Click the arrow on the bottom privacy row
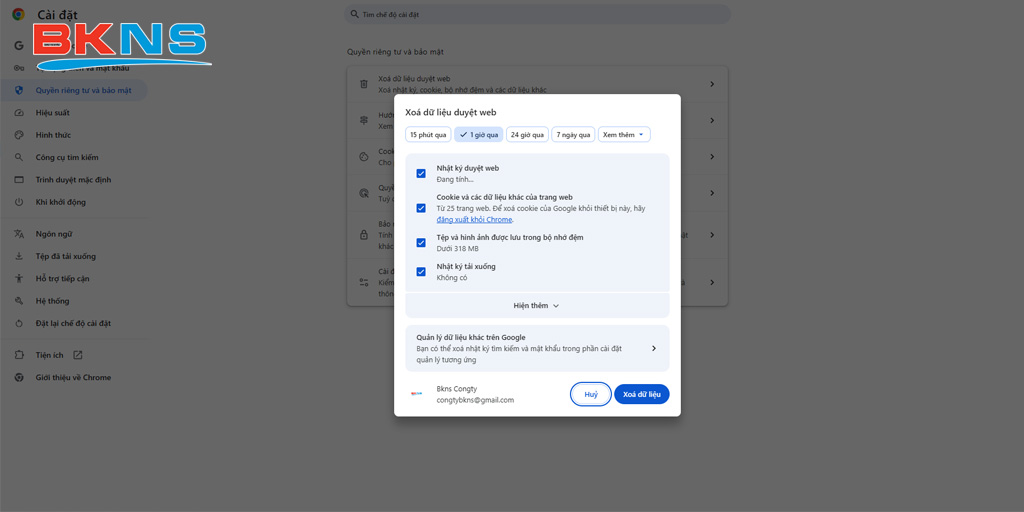Viewport: 1024px width, 512px height. click(x=712, y=282)
